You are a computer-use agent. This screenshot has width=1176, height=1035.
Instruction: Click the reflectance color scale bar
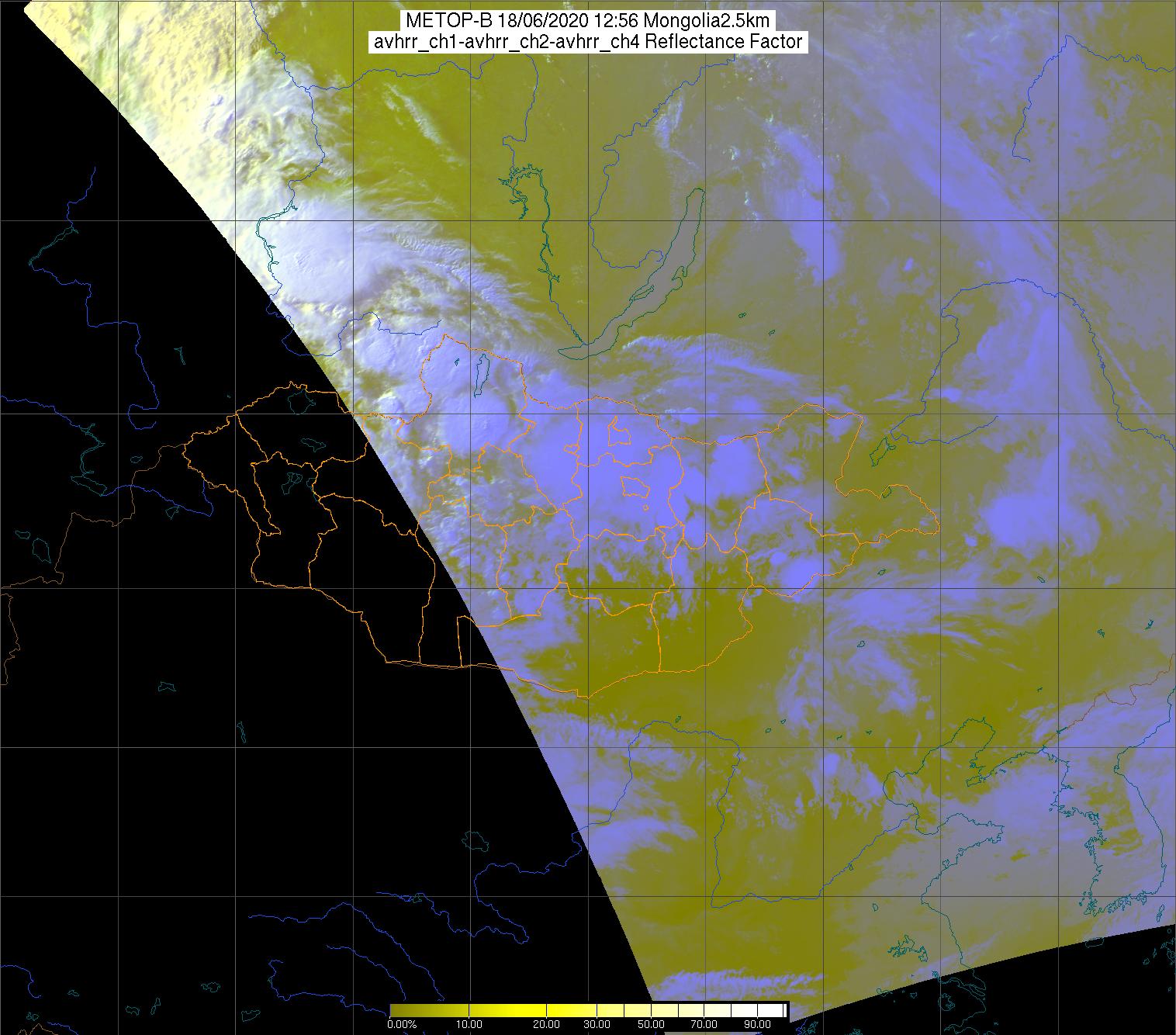click(588, 1009)
